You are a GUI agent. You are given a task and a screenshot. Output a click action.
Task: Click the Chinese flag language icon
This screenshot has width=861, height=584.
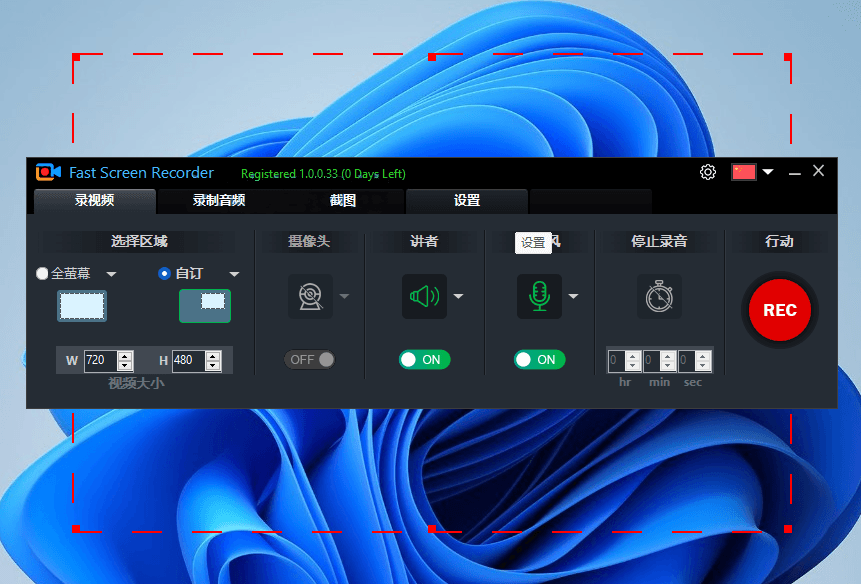[x=743, y=172]
